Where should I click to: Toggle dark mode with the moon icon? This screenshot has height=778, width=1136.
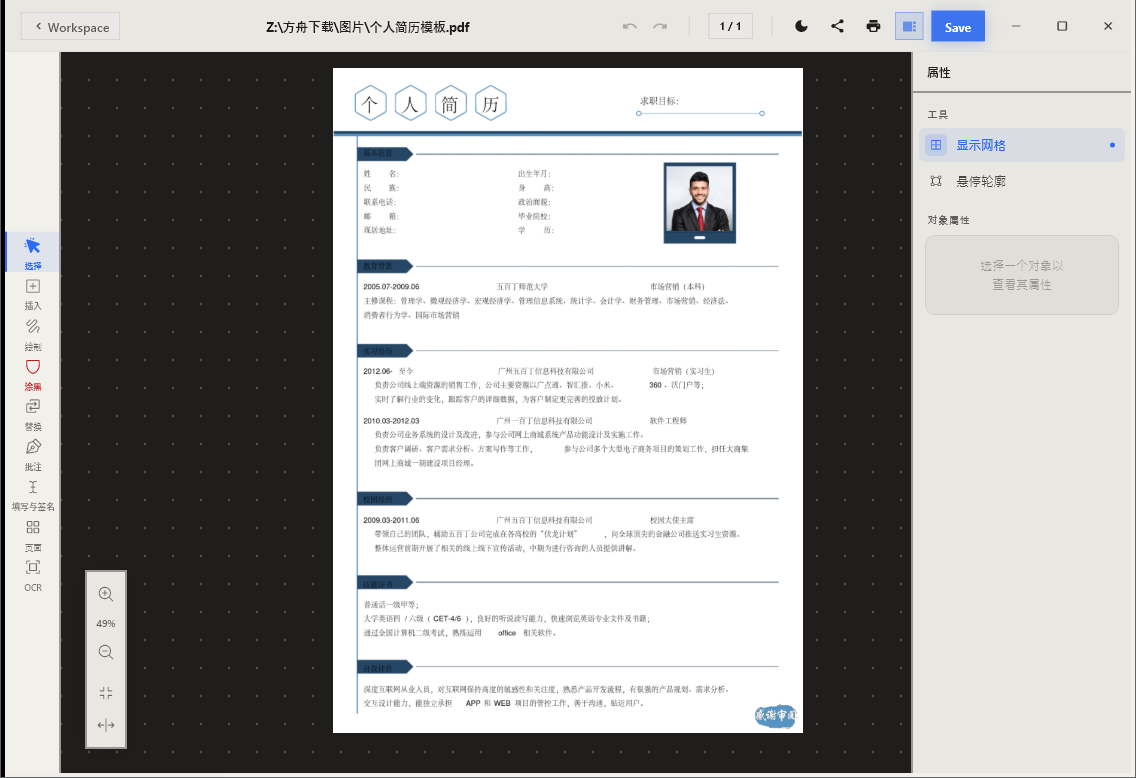(801, 27)
